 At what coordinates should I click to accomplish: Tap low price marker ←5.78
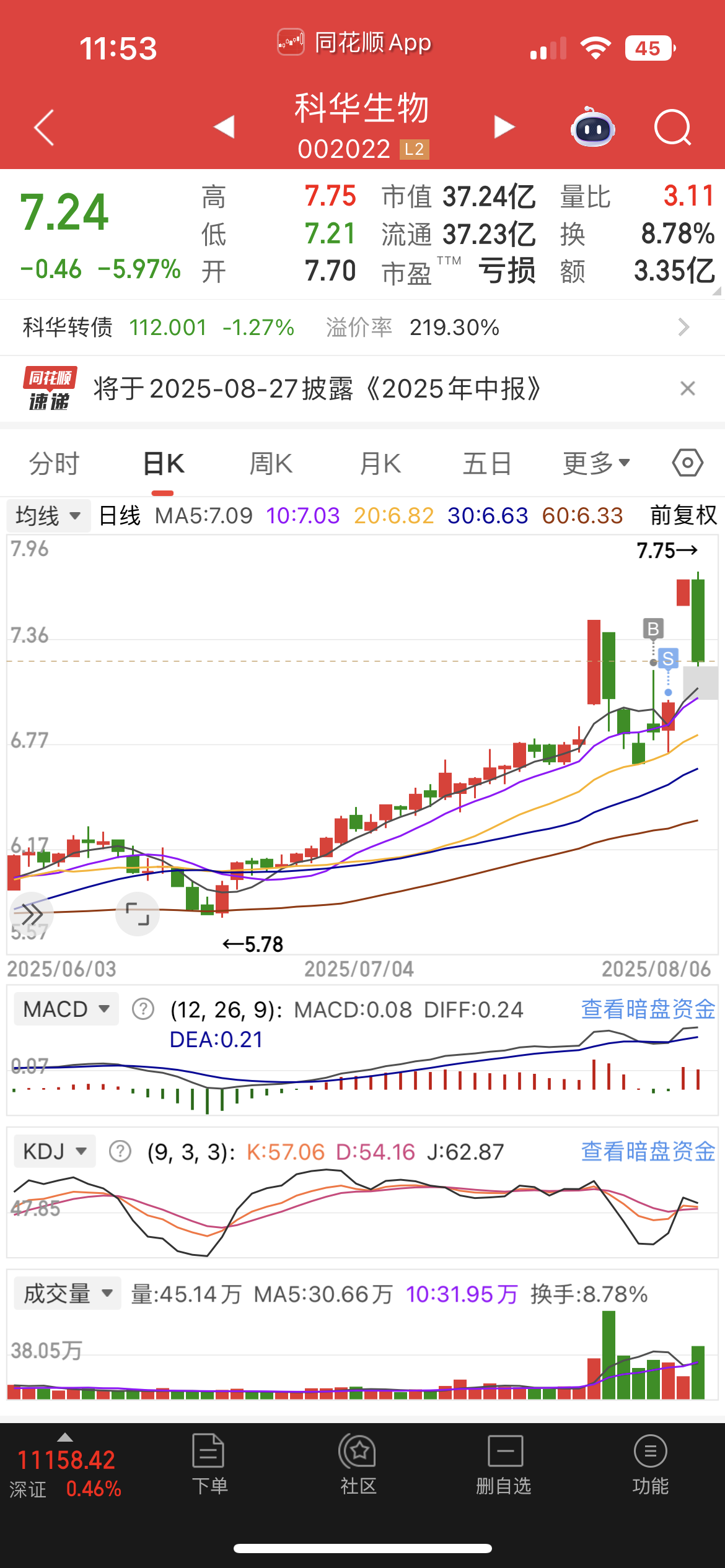[x=253, y=944]
